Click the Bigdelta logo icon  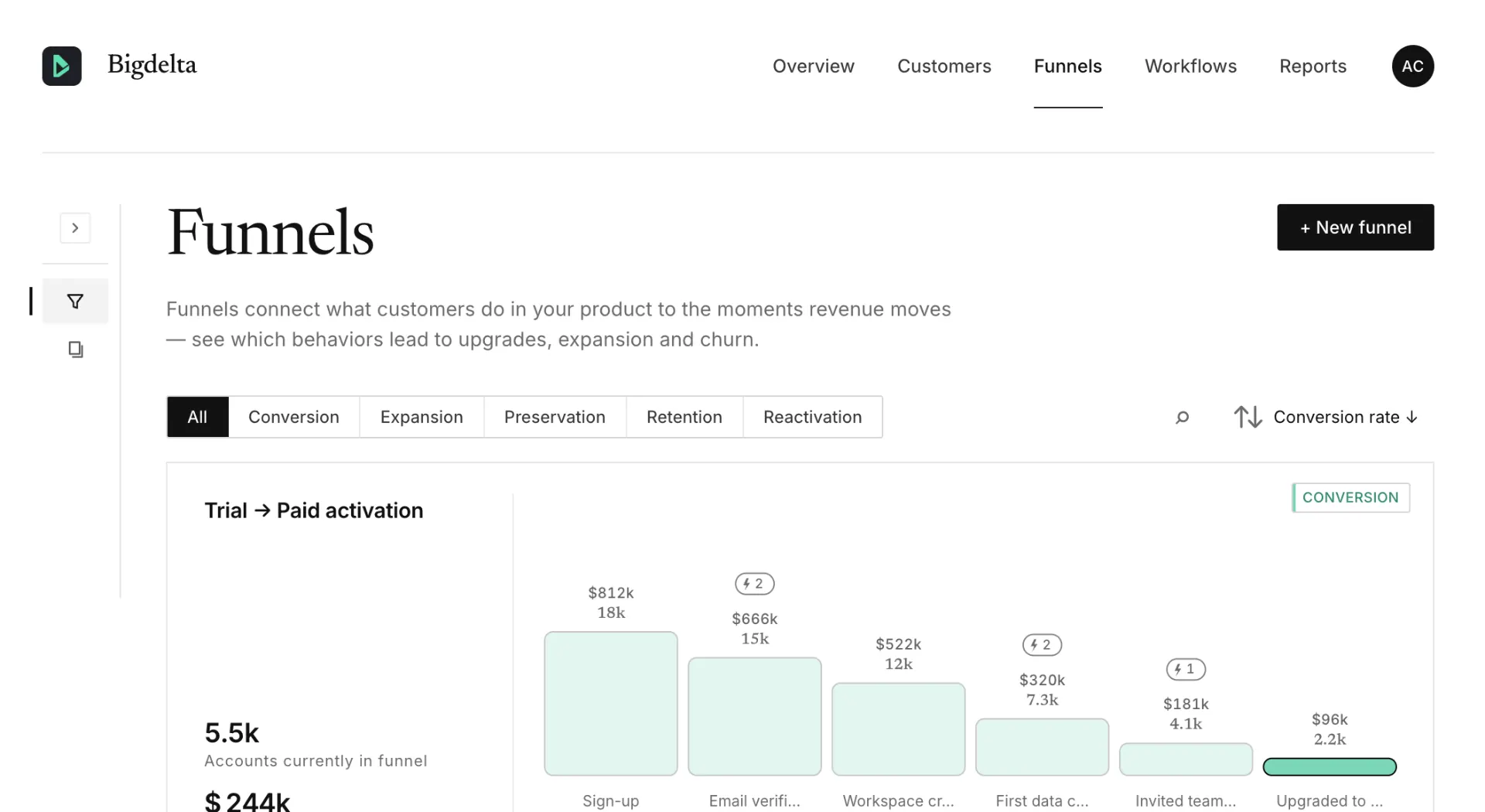[62, 66]
